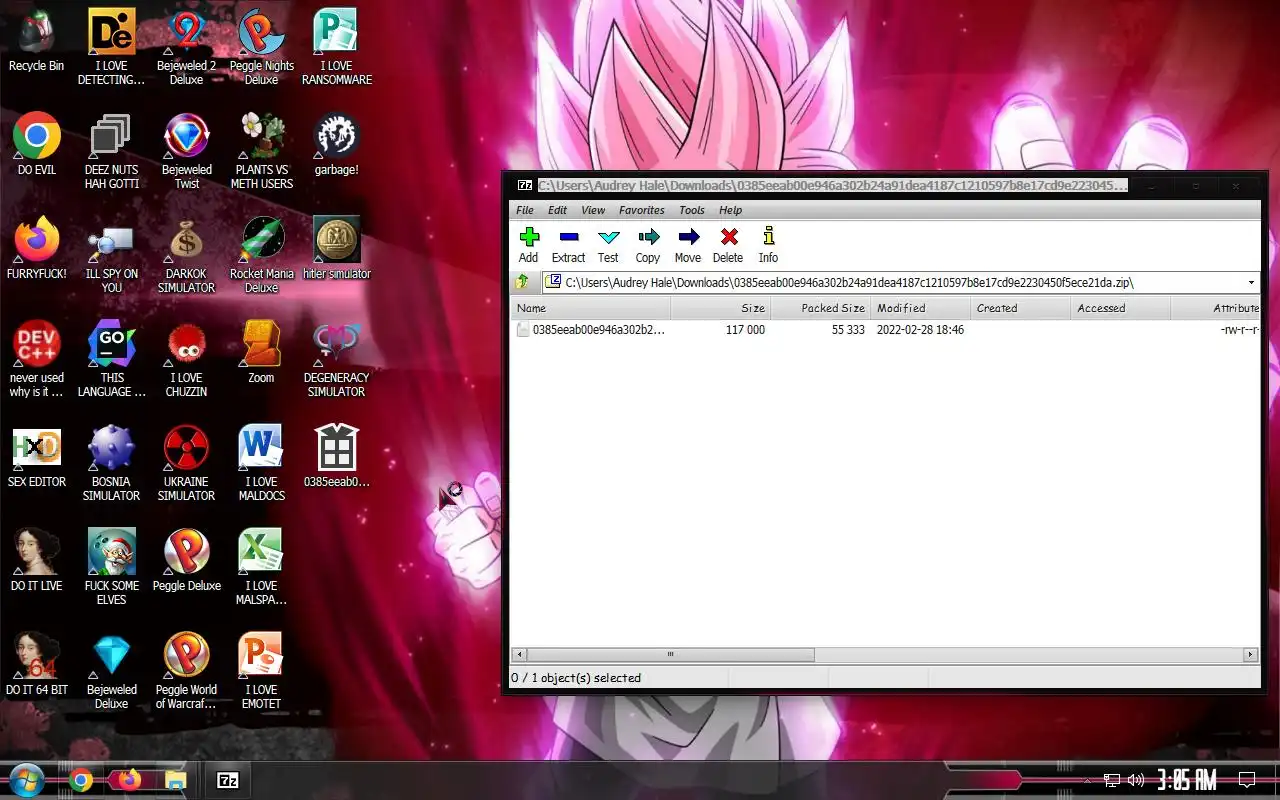Sort by the Accessed column header

pos(1120,308)
